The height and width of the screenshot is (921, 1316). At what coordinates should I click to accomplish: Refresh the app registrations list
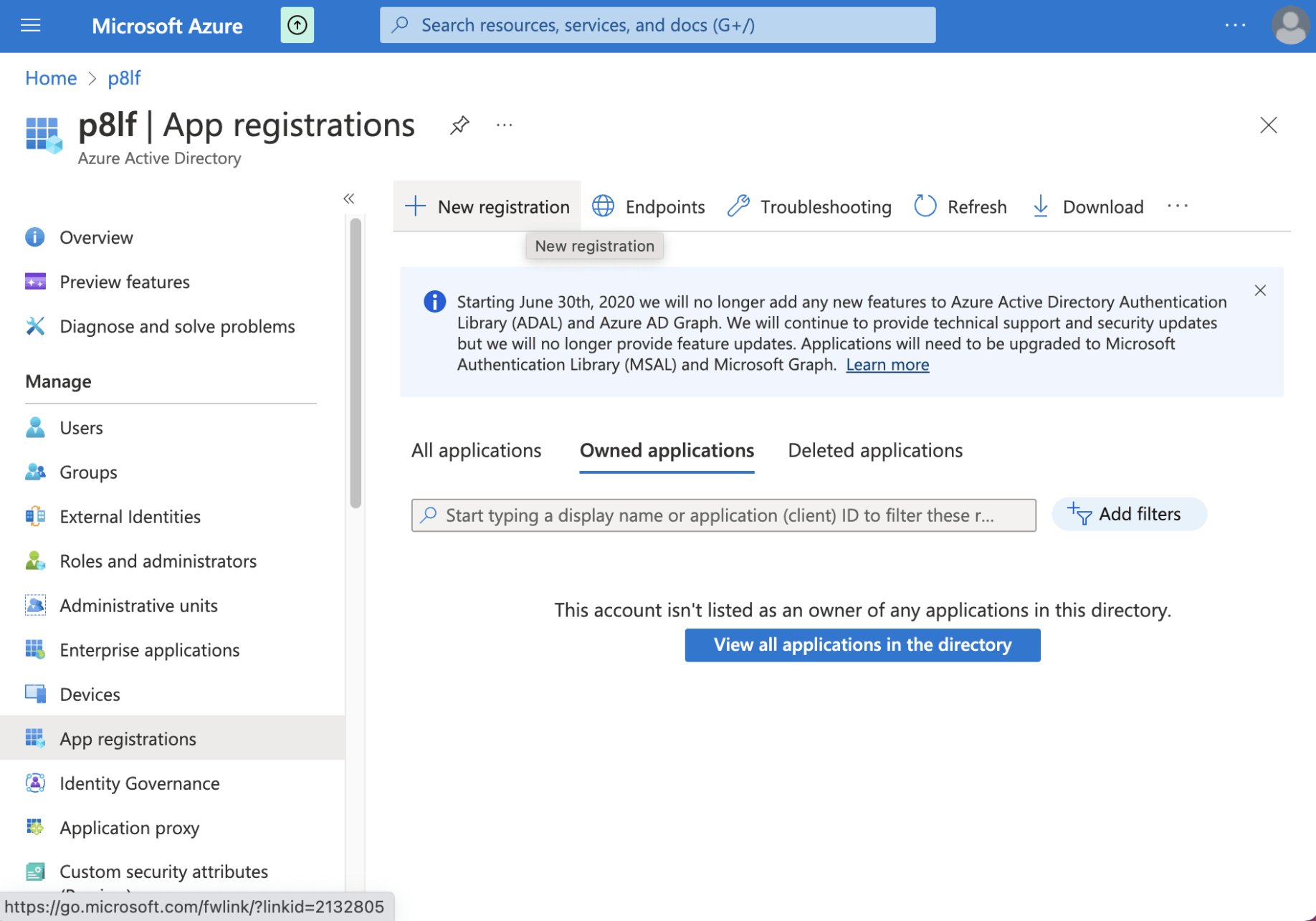pos(960,206)
